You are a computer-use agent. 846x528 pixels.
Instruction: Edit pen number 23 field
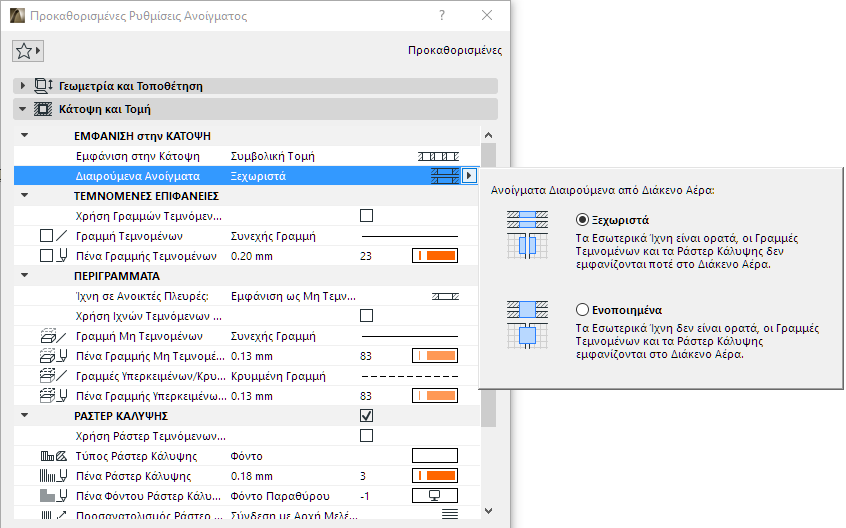[366, 256]
